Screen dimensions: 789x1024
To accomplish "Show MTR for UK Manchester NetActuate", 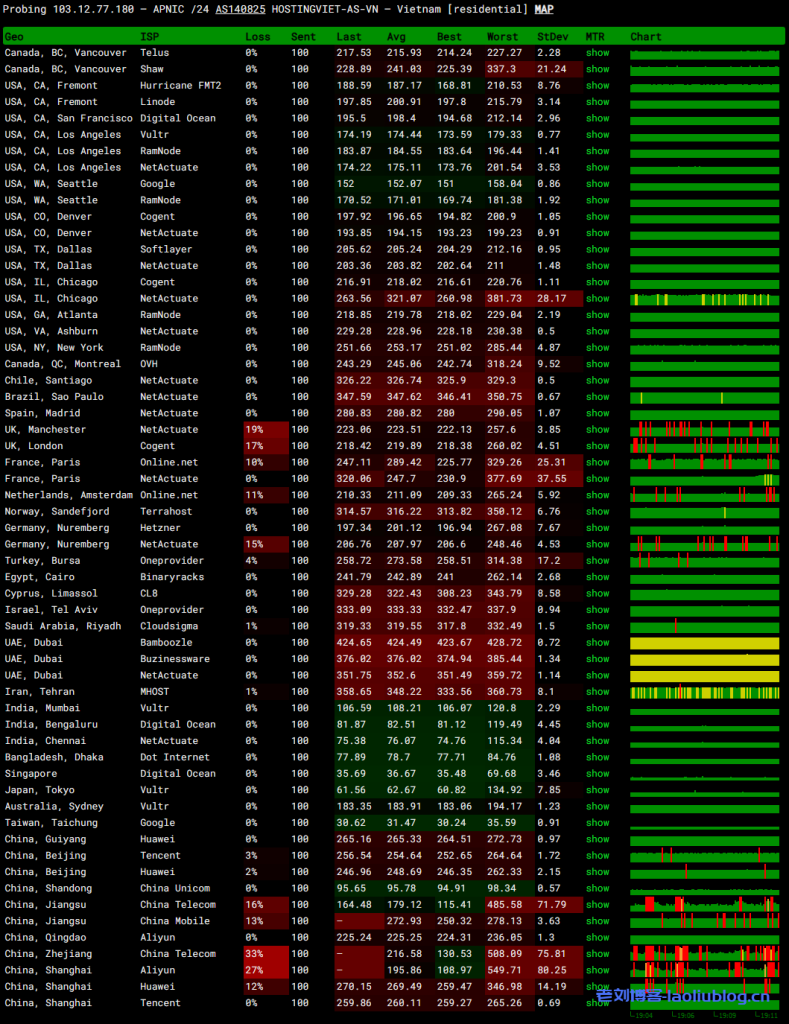I will point(597,430).
